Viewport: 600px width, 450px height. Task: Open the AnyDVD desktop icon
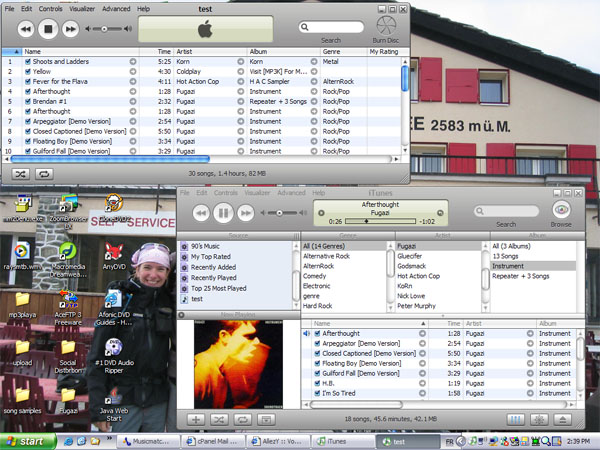114,256
